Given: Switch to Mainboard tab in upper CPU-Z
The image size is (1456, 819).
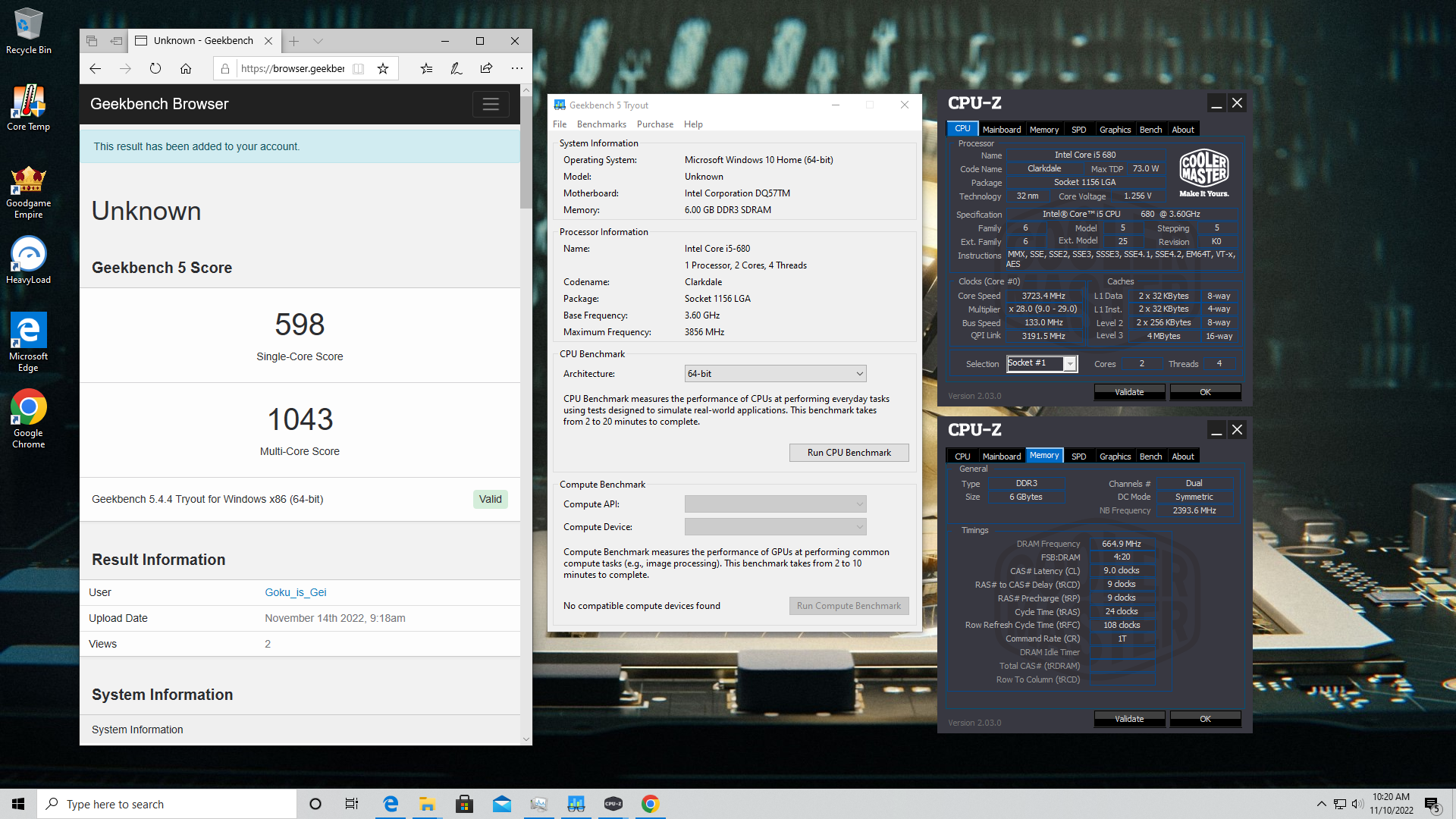Looking at the screenshot, I should pos(1002,130).
